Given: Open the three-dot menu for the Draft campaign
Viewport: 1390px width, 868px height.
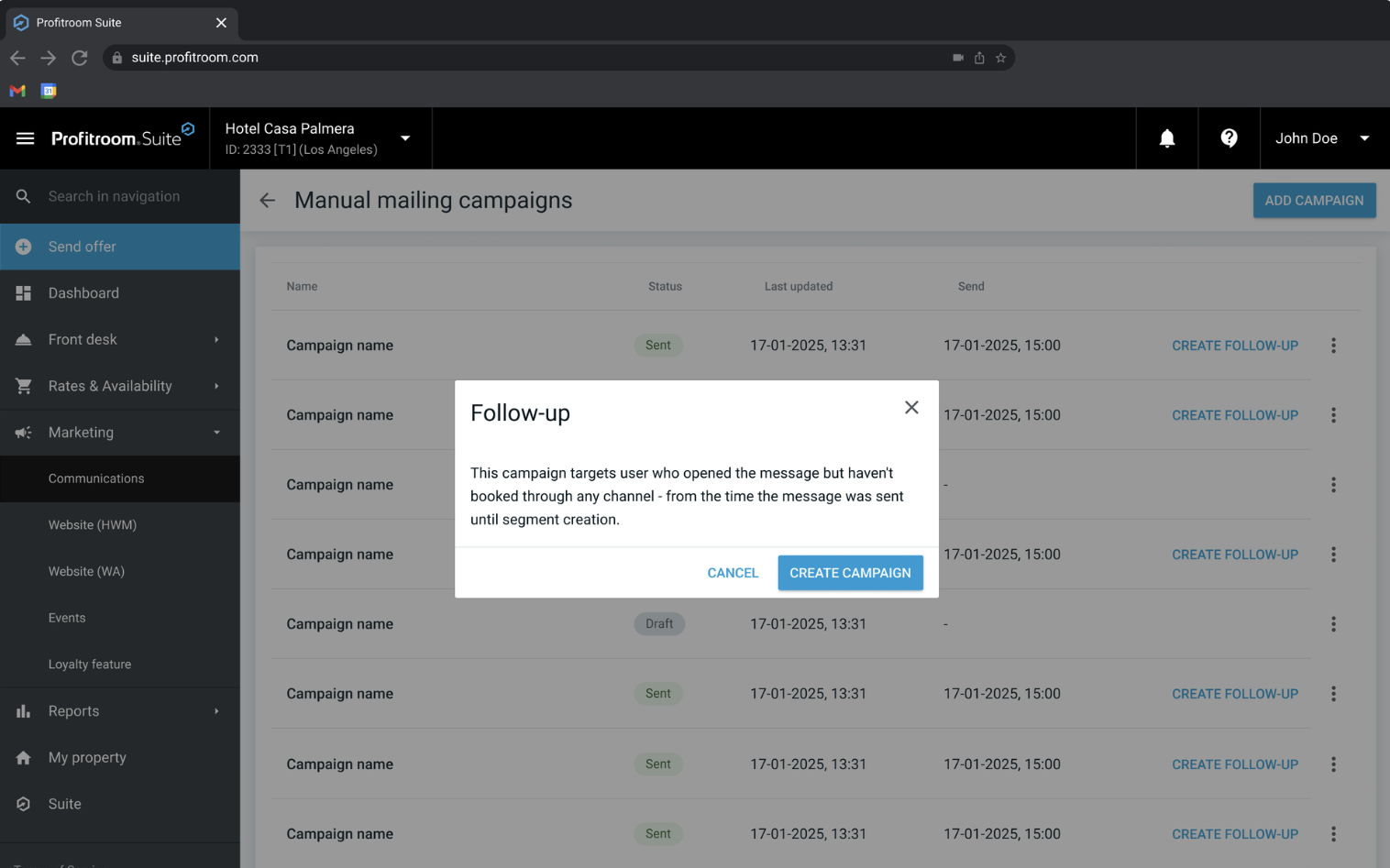Looking at the screenshot, I should 1332,624.
